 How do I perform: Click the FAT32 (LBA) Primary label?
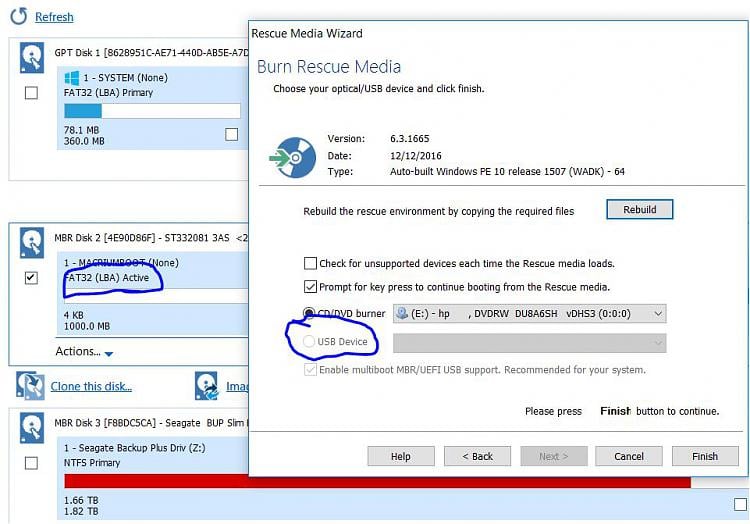109,93
